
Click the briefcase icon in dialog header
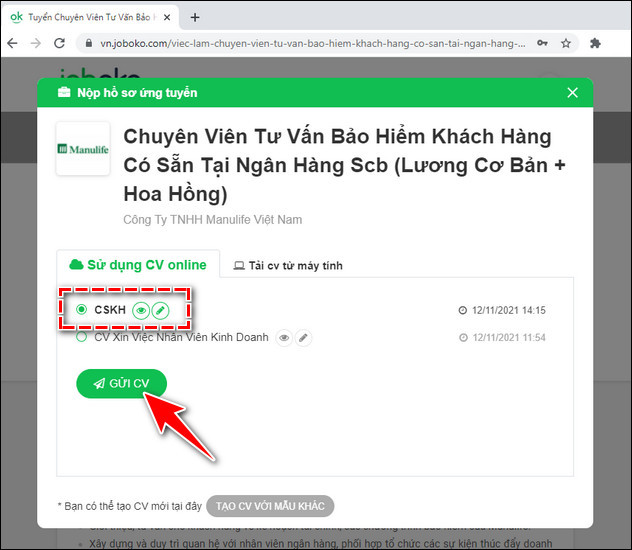(x=64, y=92)
